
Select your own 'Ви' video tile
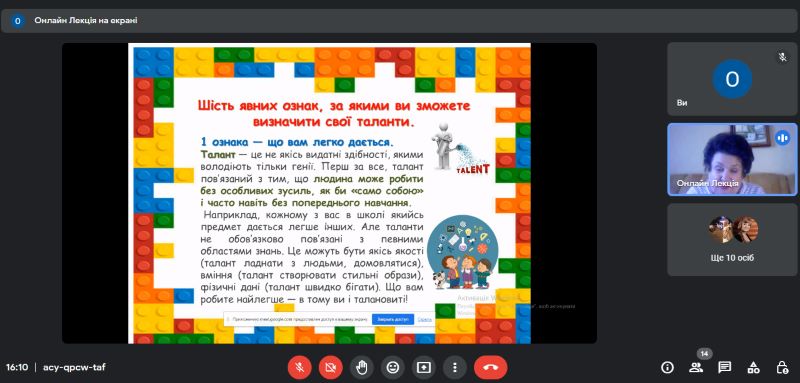(732, 79)
